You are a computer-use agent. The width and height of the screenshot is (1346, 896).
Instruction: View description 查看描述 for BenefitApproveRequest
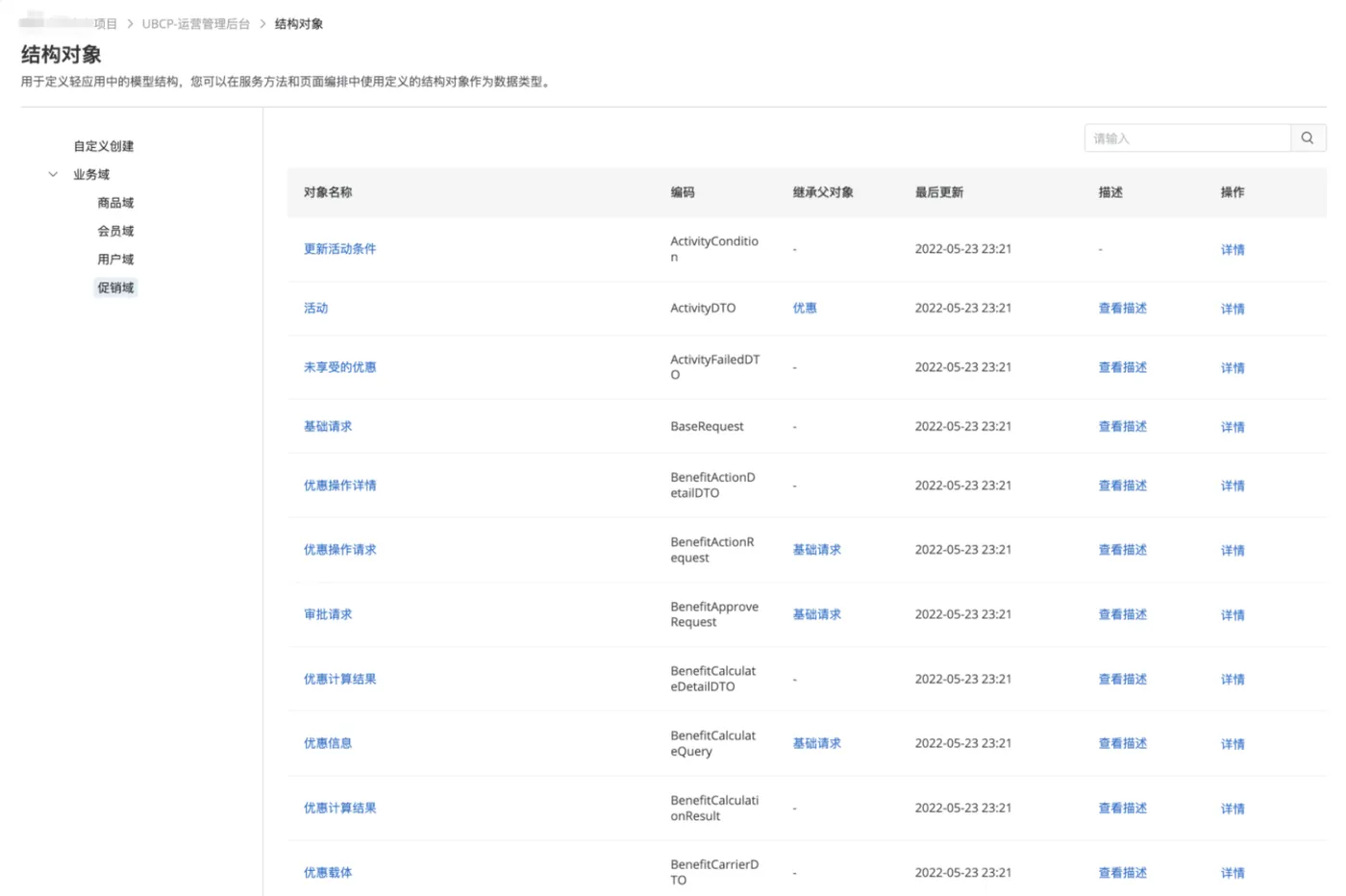coord(1122,614)
